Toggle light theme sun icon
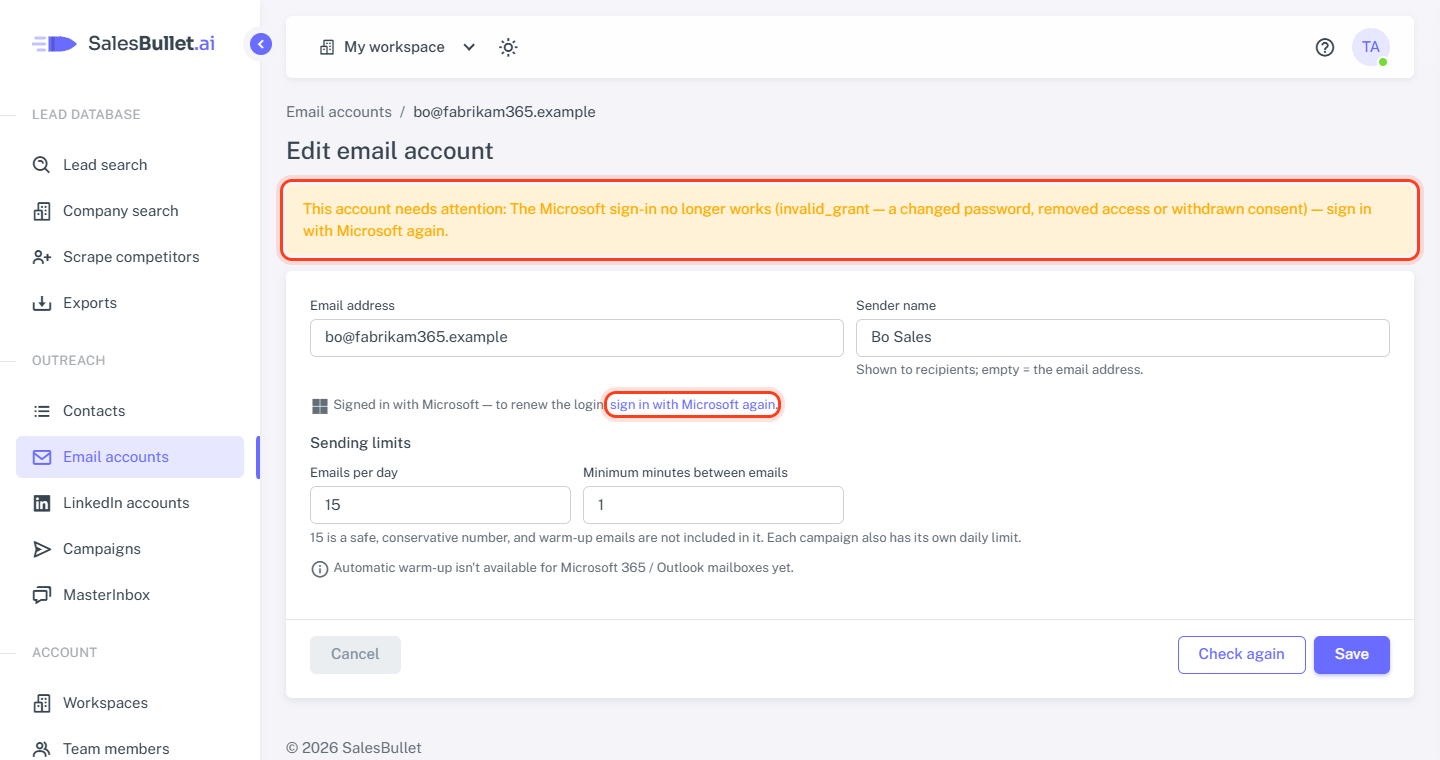This screenshot has height=760, width=1440. pos(508,47)
